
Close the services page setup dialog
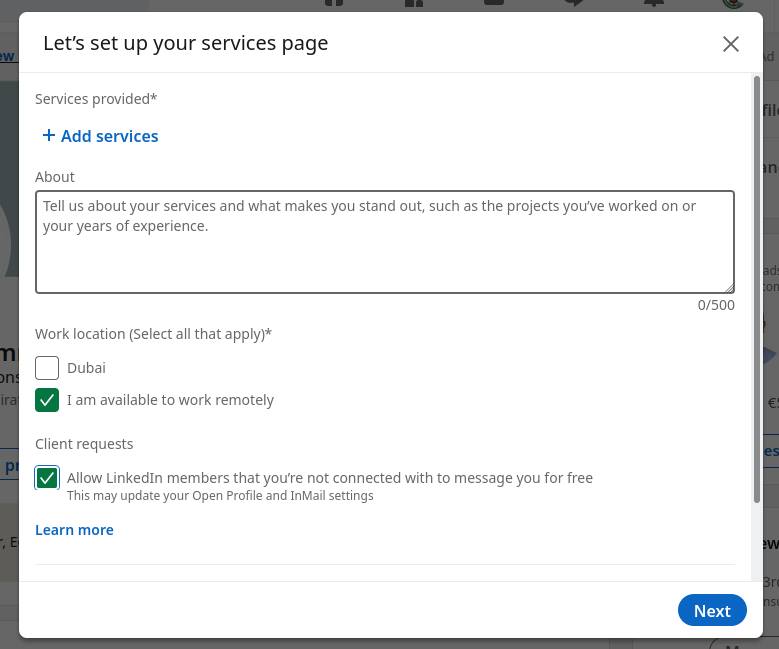(730, 44)
